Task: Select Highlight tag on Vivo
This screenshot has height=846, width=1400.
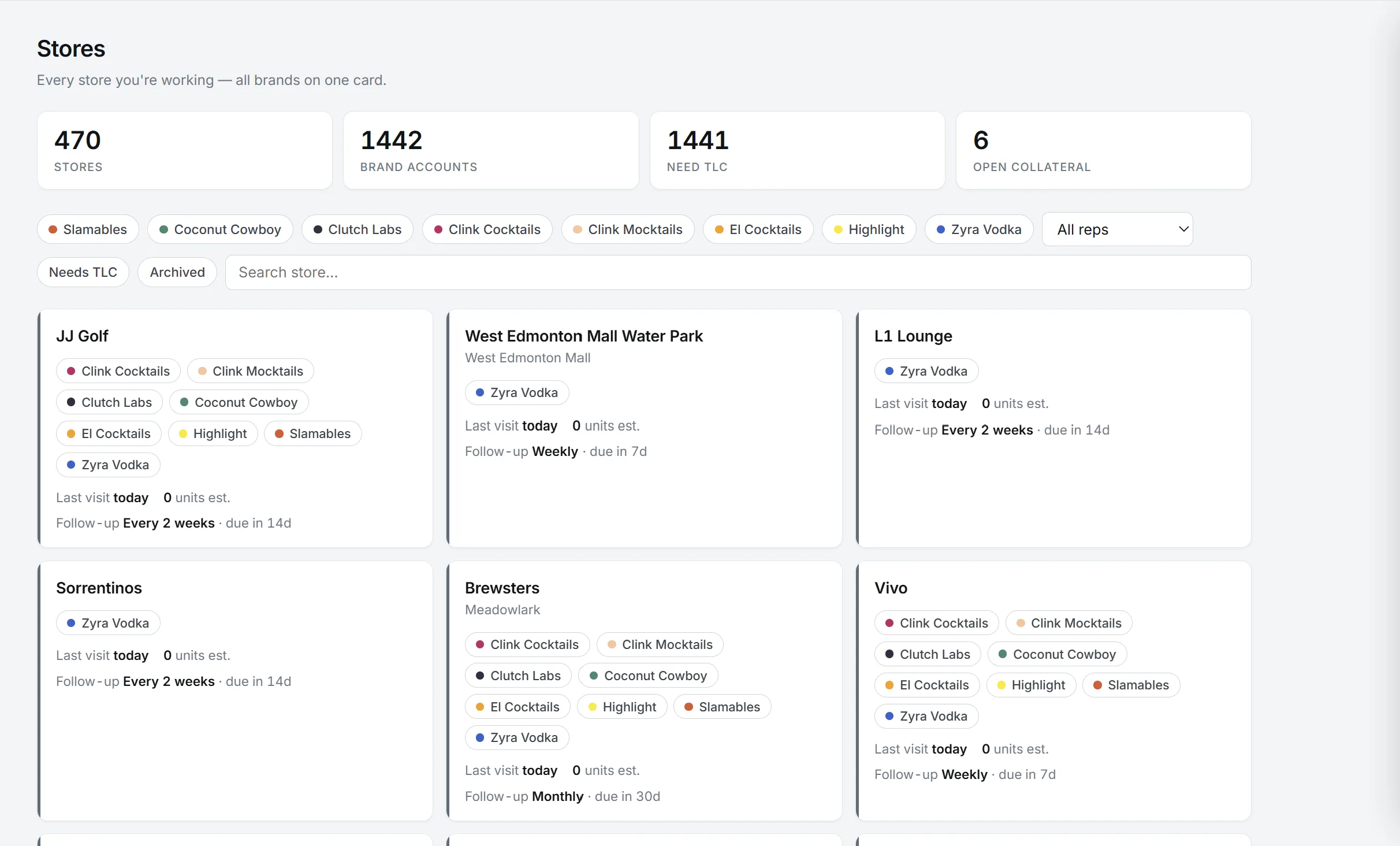Action: (1032, 685)
